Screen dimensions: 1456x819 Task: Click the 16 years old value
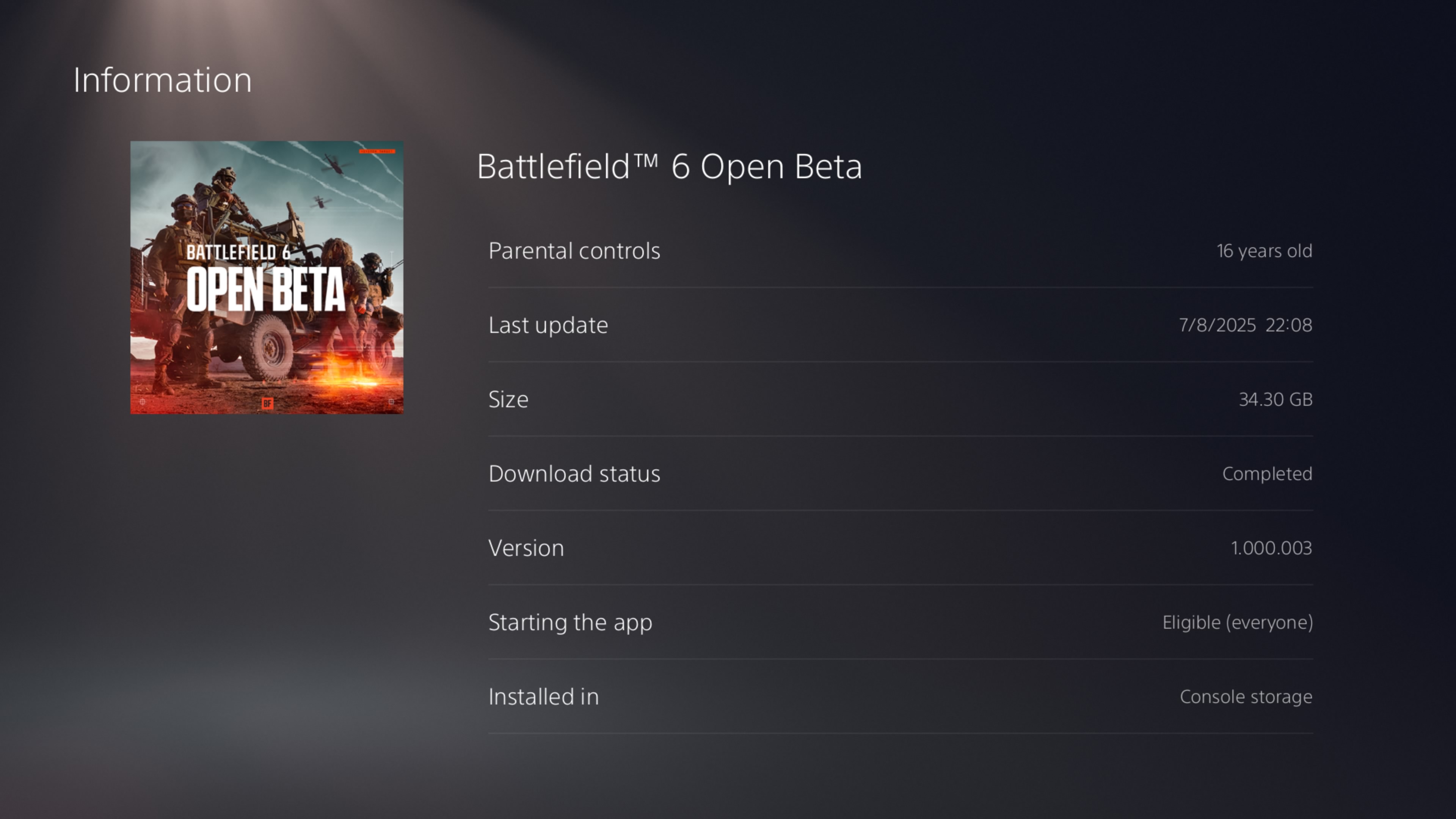click(1265, 250)
